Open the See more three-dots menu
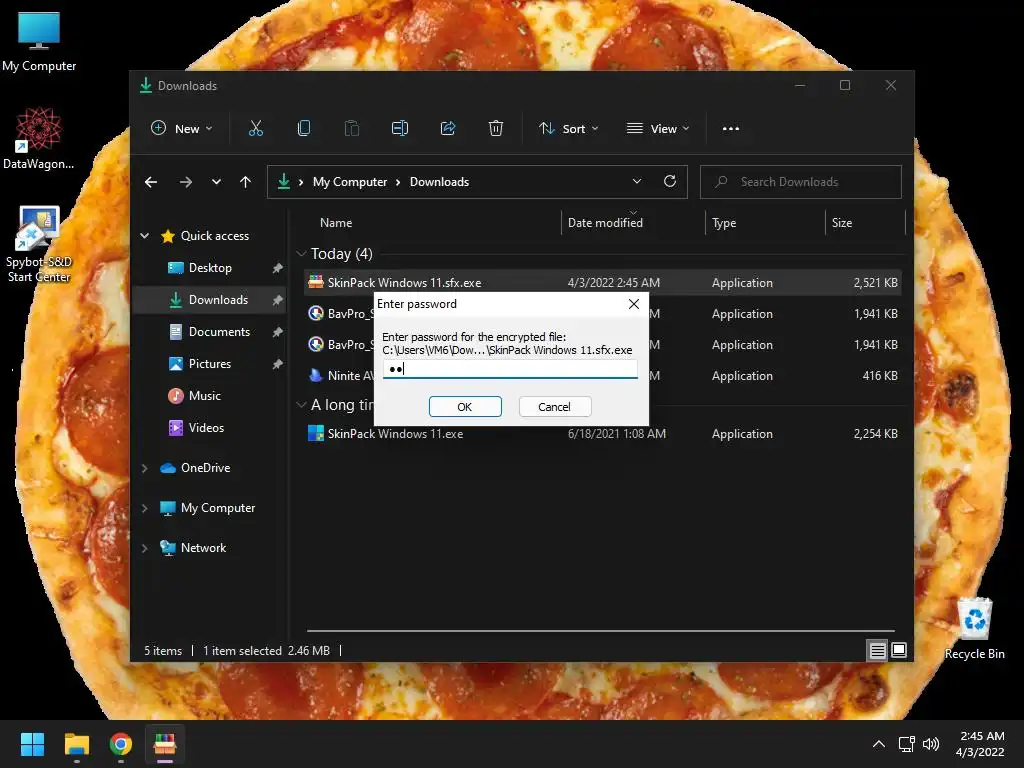Image resolution: width=1024 pixels, height=768 pixels. [731, 129]
